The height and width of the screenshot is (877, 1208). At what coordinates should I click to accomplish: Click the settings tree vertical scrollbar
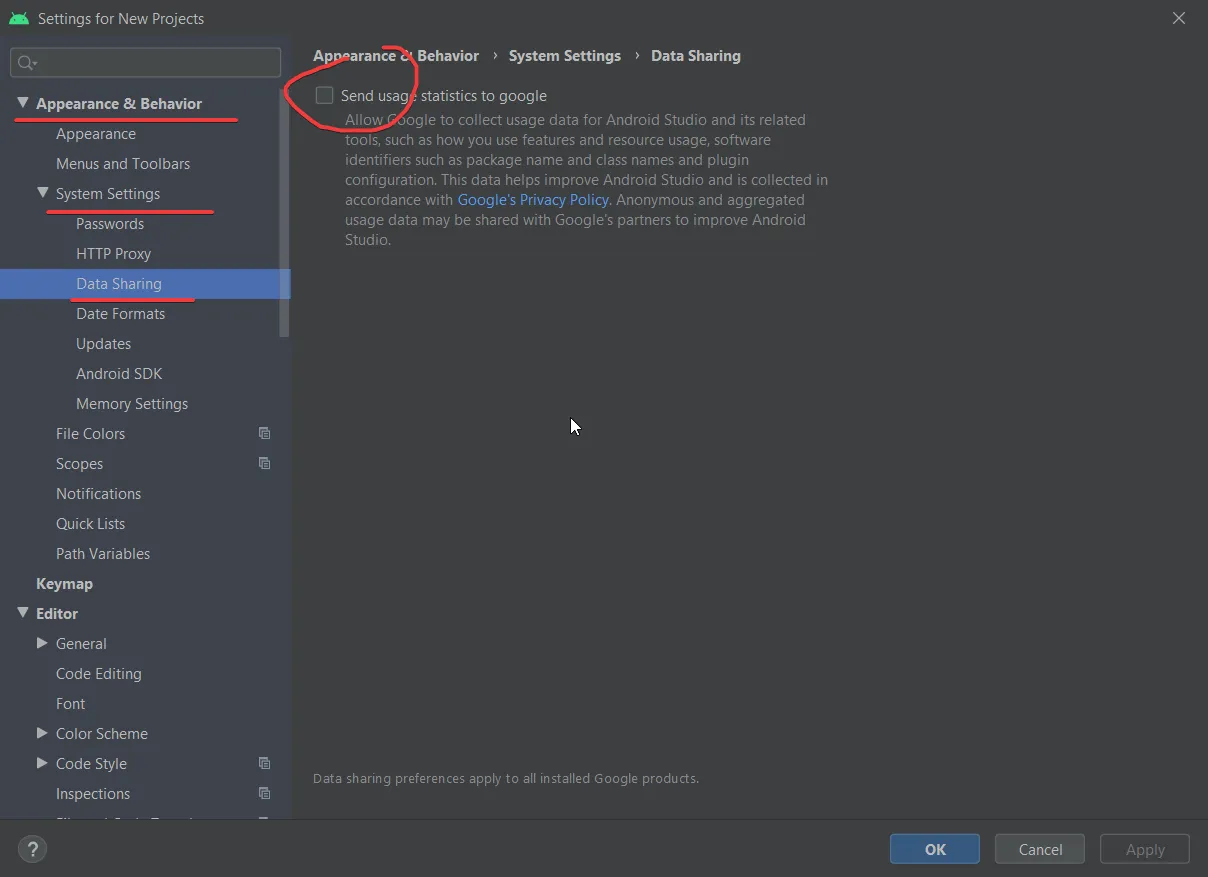point(285,215)
